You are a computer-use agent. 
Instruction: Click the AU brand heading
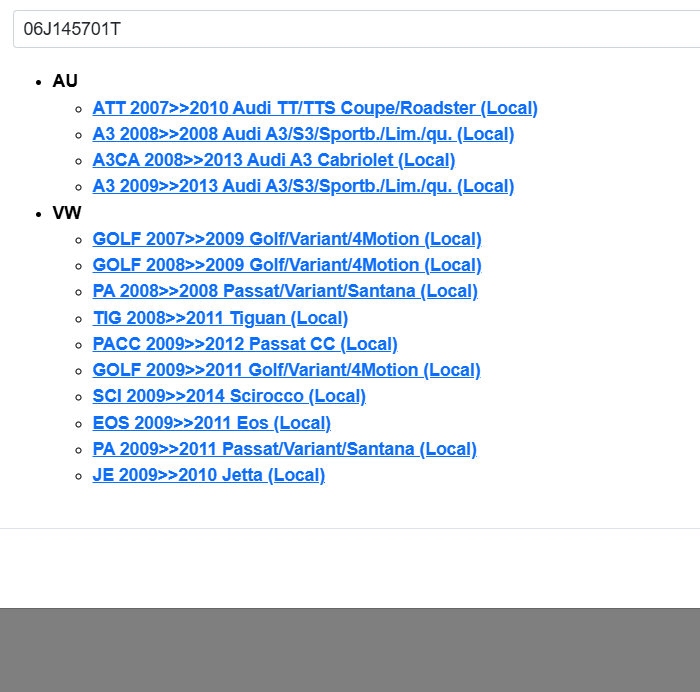coord(65,81)
